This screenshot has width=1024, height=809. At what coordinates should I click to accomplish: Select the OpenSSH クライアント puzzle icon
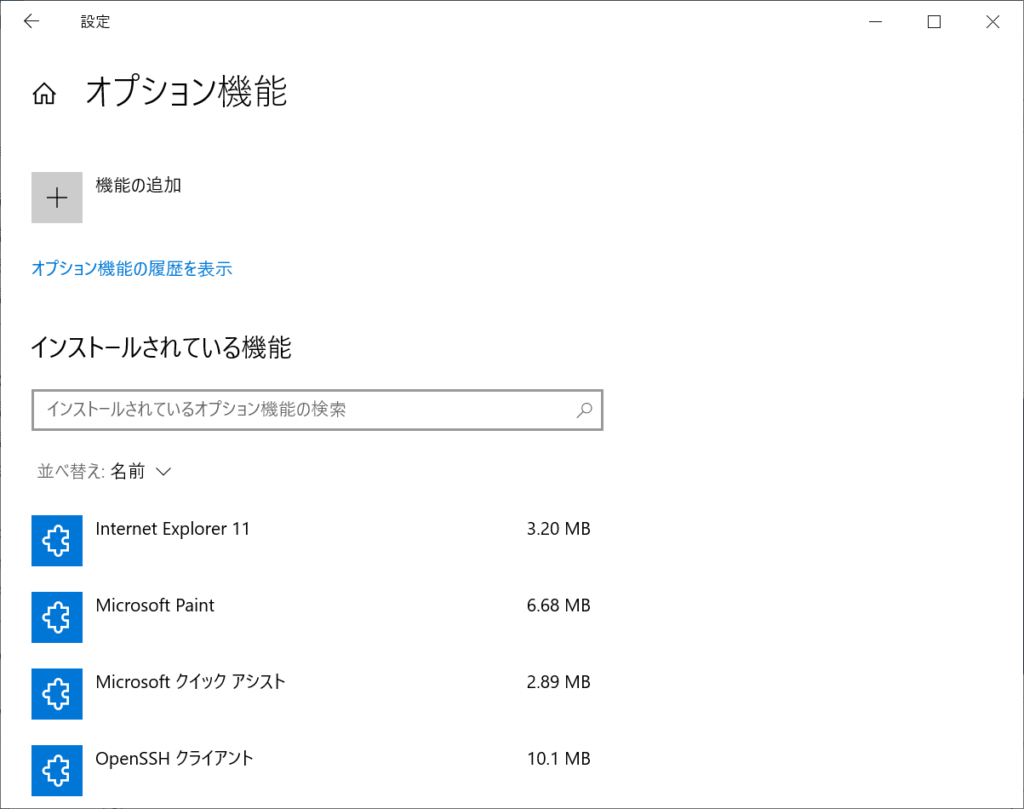[57, 770]
